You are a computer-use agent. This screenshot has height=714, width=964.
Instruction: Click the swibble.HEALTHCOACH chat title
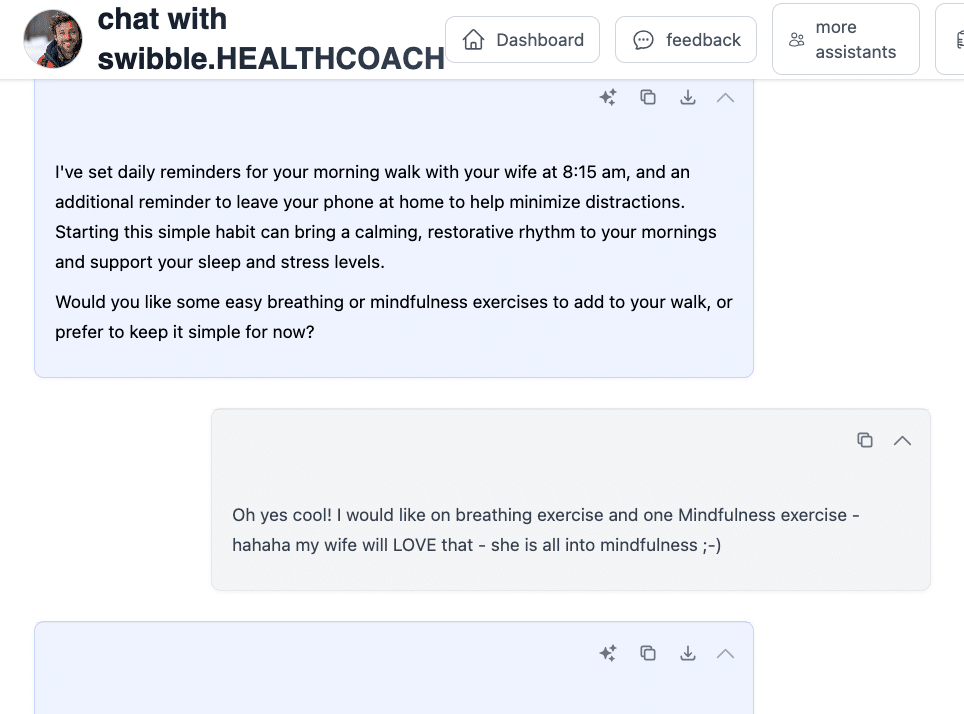tap(270, 39)
